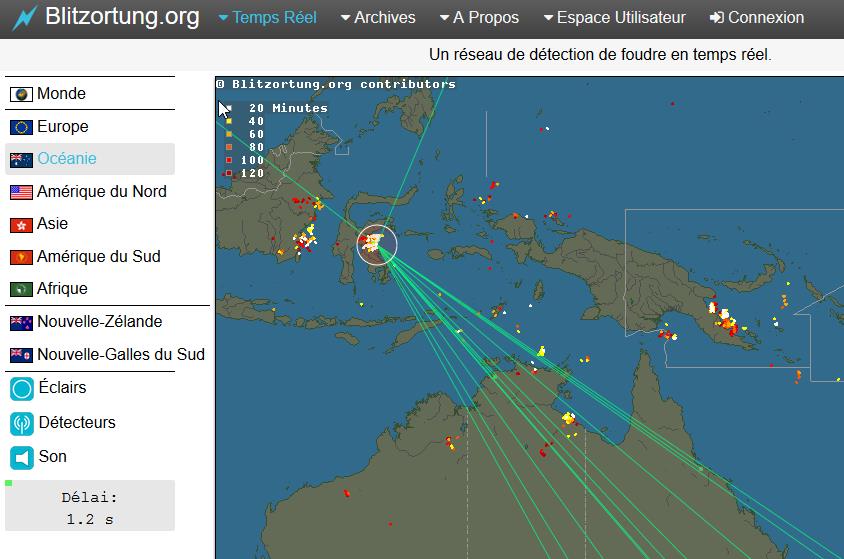Click the 60 minutes legend swatch

229,134
